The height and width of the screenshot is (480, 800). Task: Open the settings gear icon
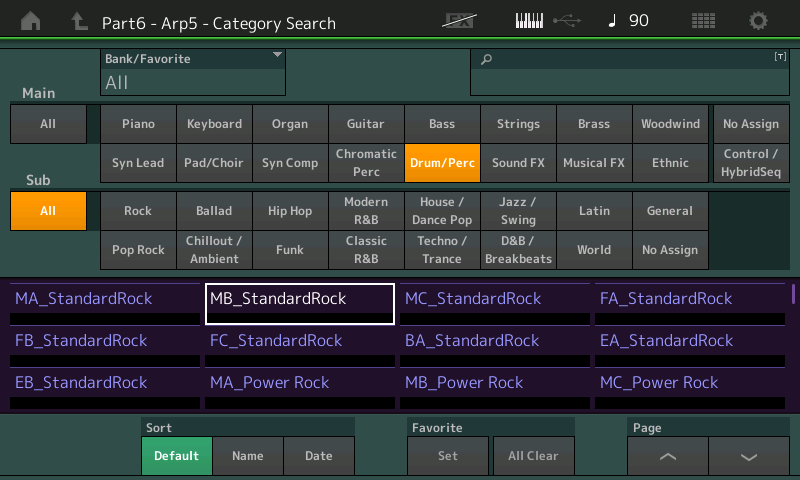[759, 21]
